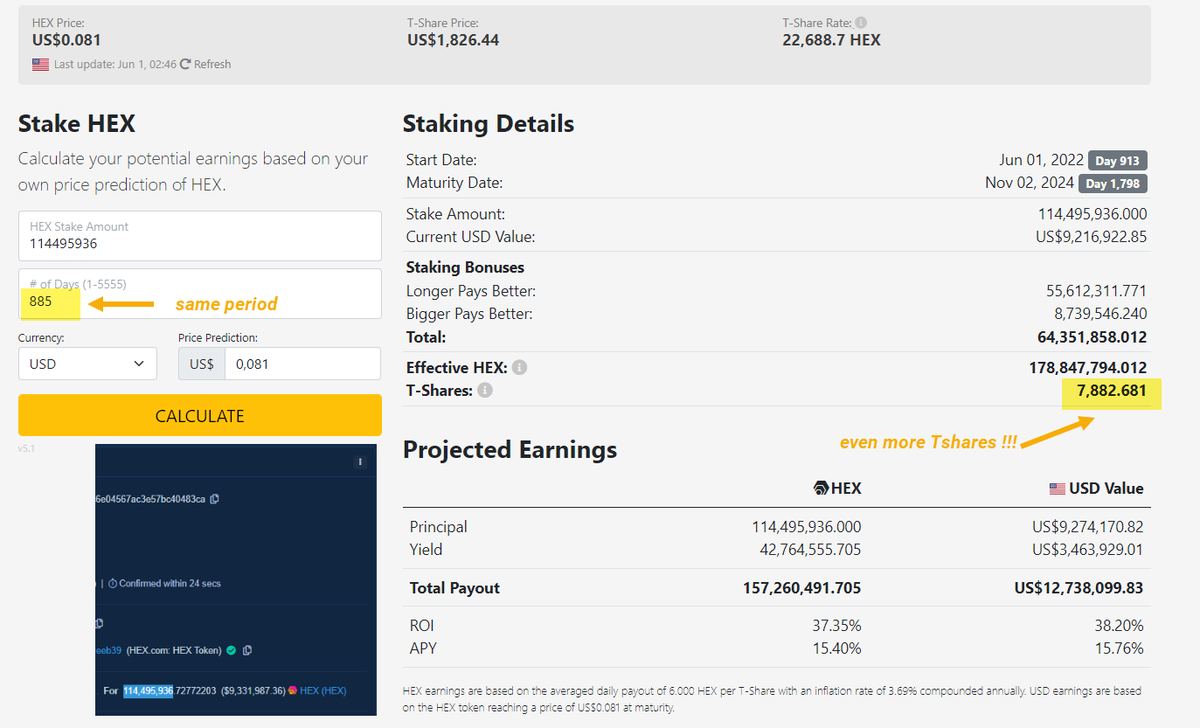1200x728 pixels.
Task: Click the T-Share Rate value 22,688.7 HEX
Action: [x=831, y=41]
